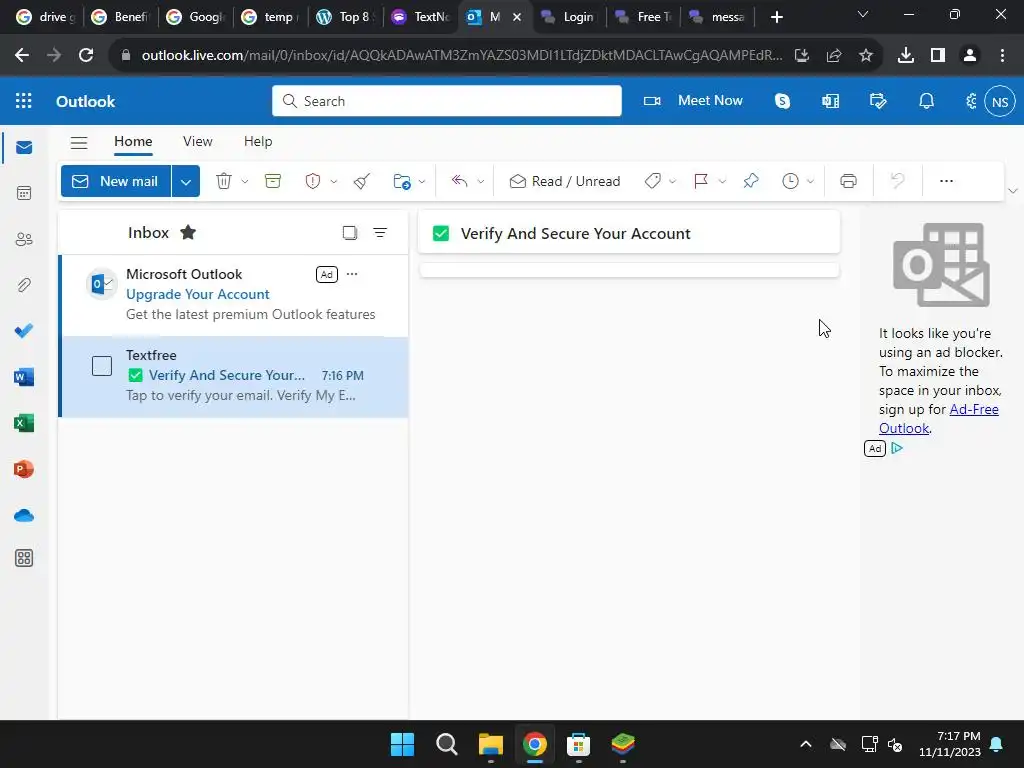1024x768 pixels.
Task: Open the Mail icon in left sidebar
Action: point(24,147)
